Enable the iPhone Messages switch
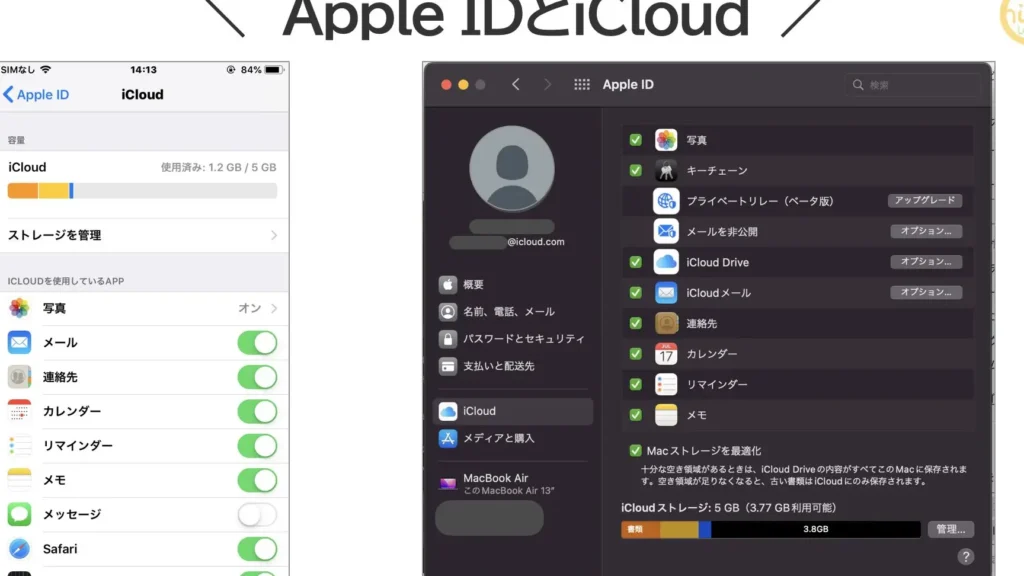Screen dimensions: 1024x576 coord(257,515)
